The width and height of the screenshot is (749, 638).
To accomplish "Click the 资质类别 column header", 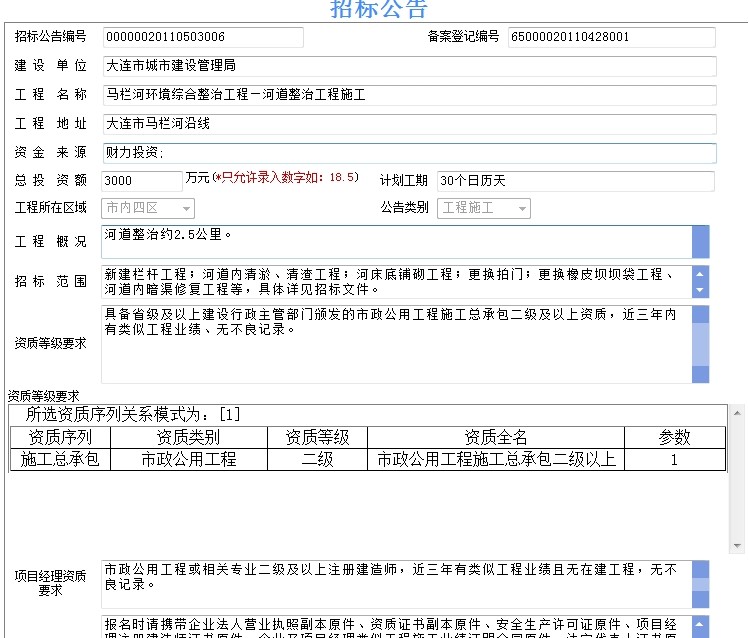I will click(x=189, y=437).
